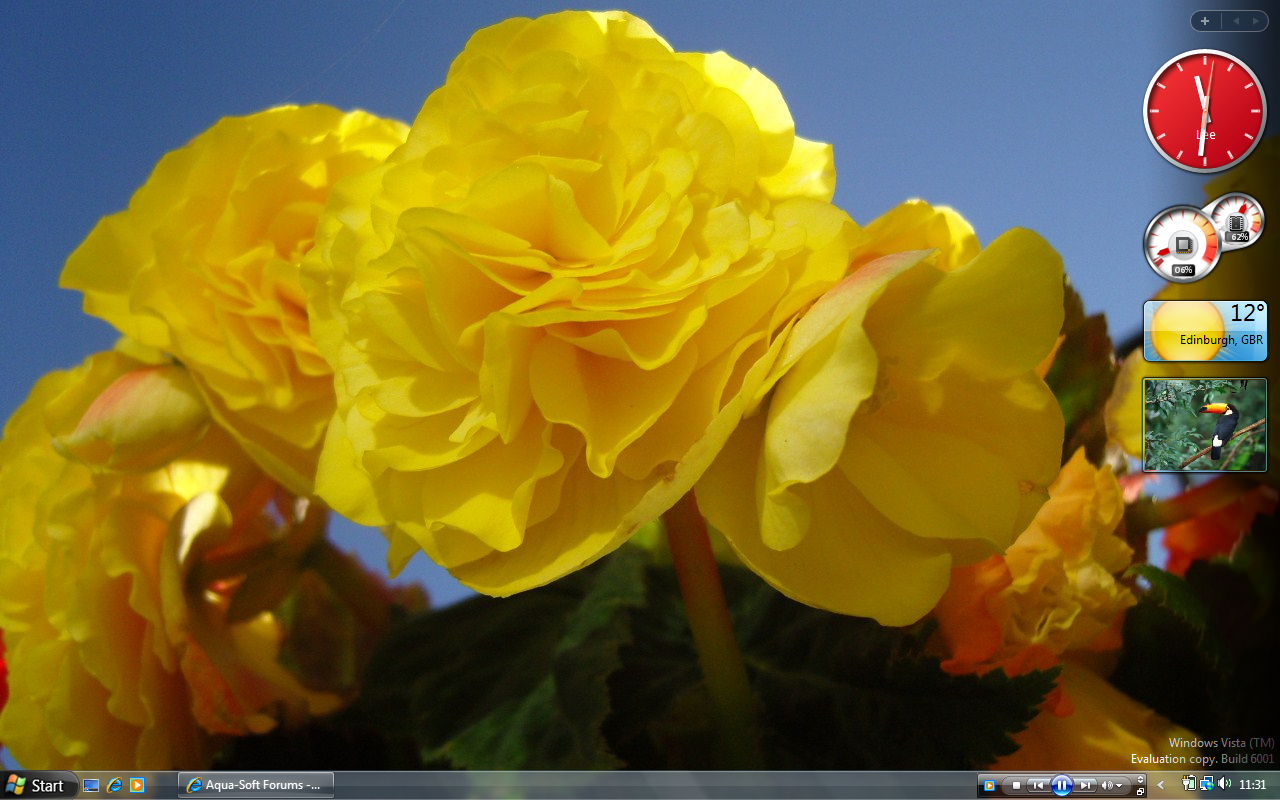Pause the currently playing media

click(1062, 785)
